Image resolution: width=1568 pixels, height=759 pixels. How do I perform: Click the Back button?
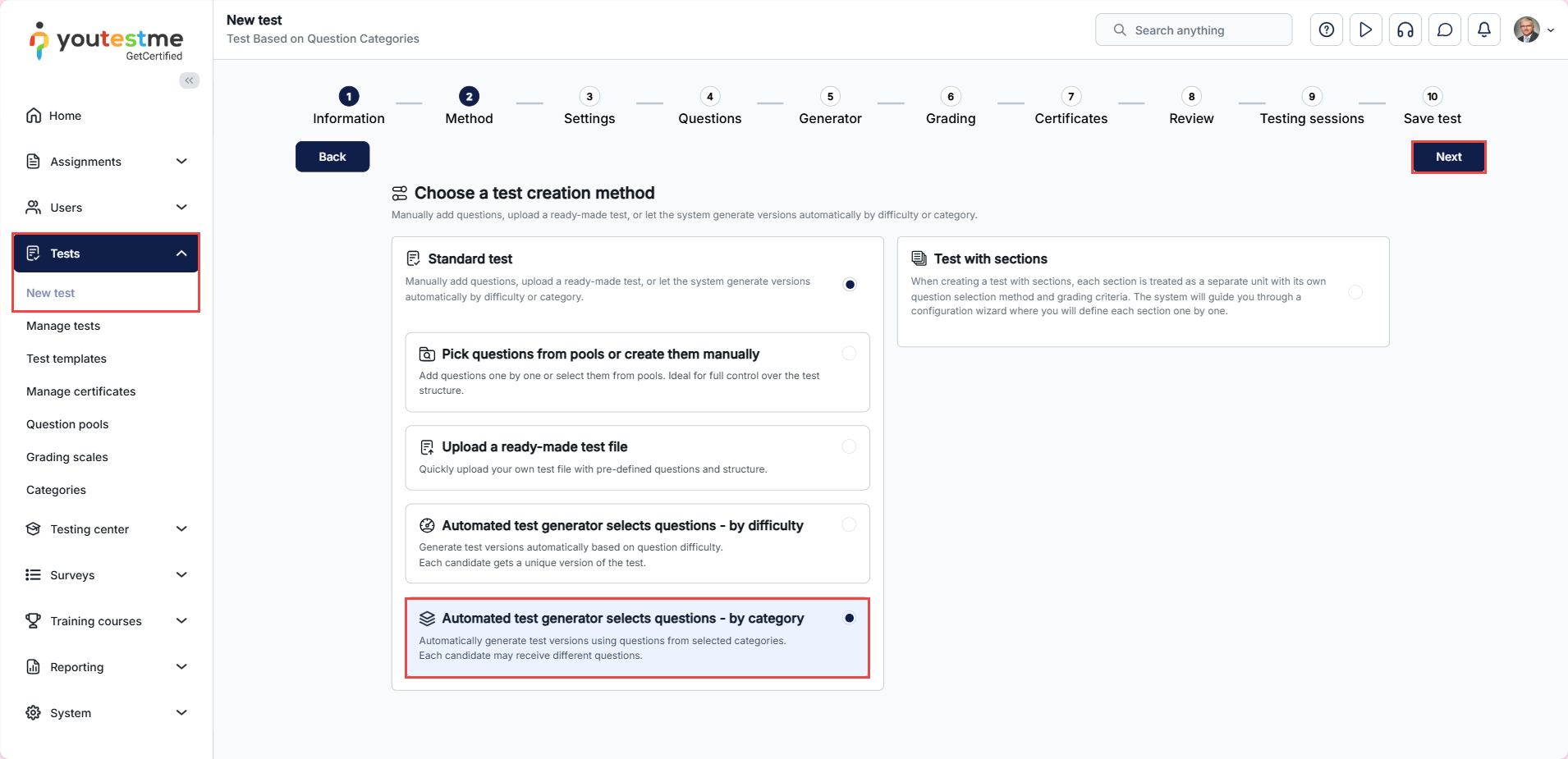tap(332, 157)
